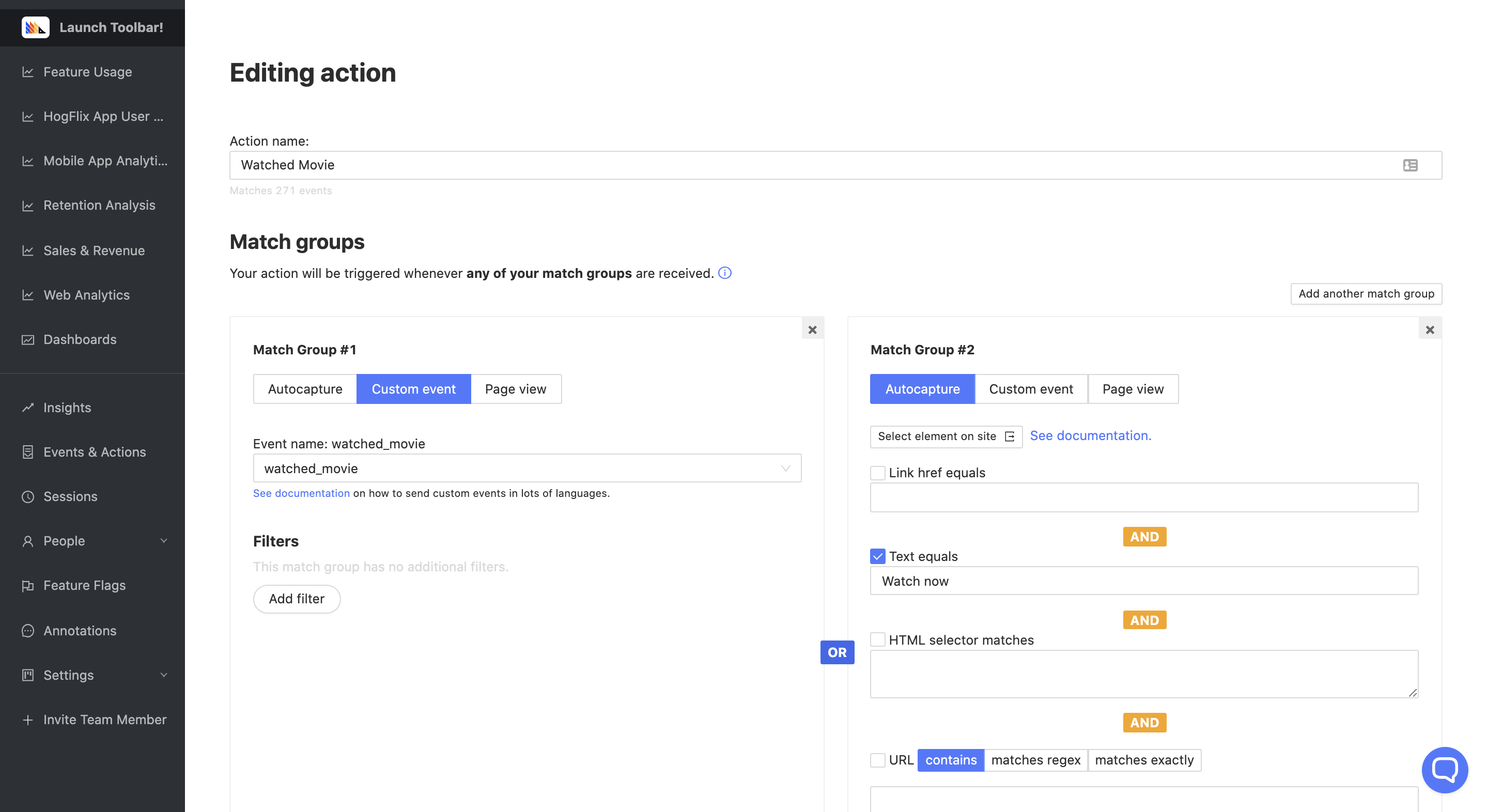Select URL matches regex option
Image resolution: width=1487 pixels, height=812 pixels.
tap(1035, 760)
